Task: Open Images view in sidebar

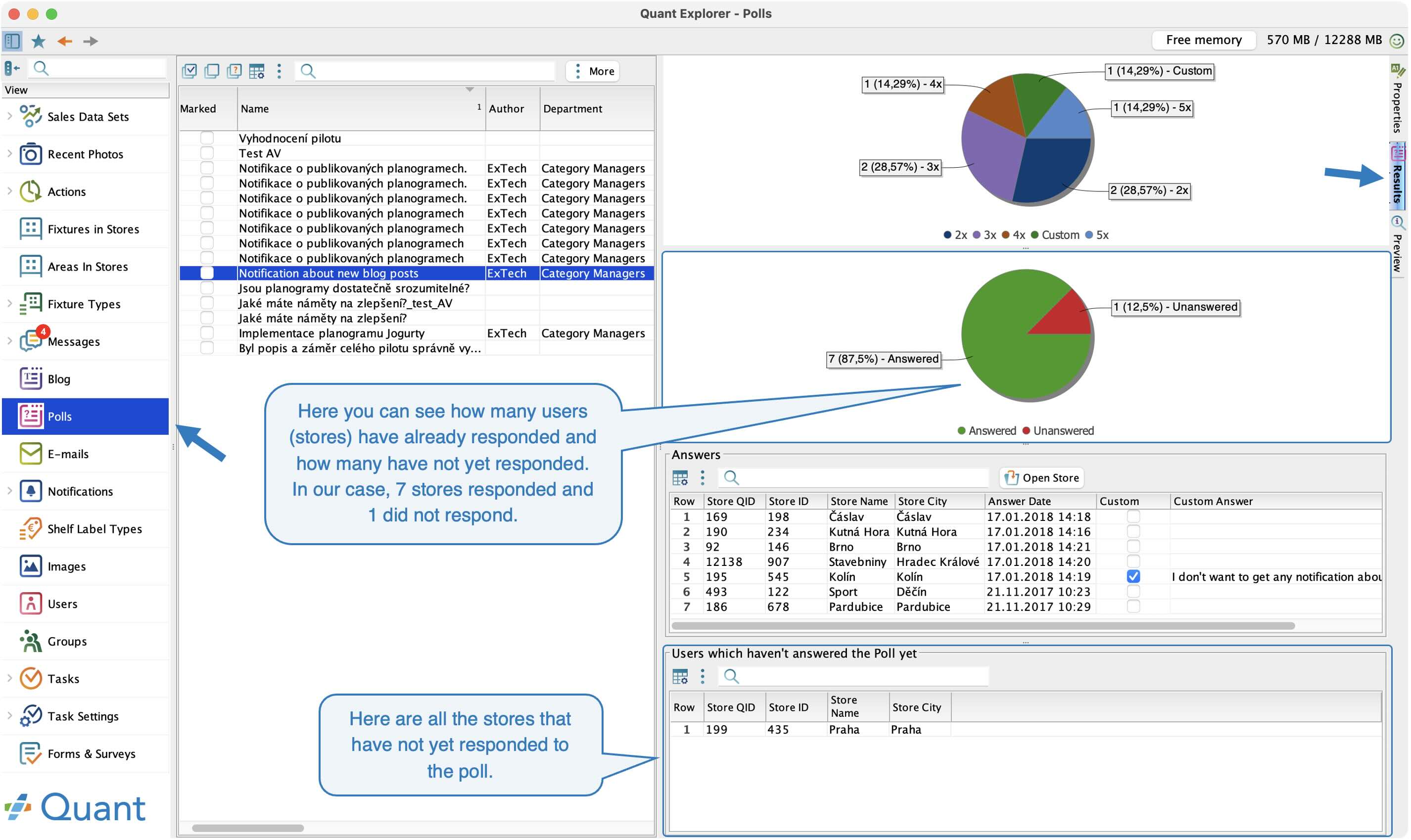Action: 86,566
